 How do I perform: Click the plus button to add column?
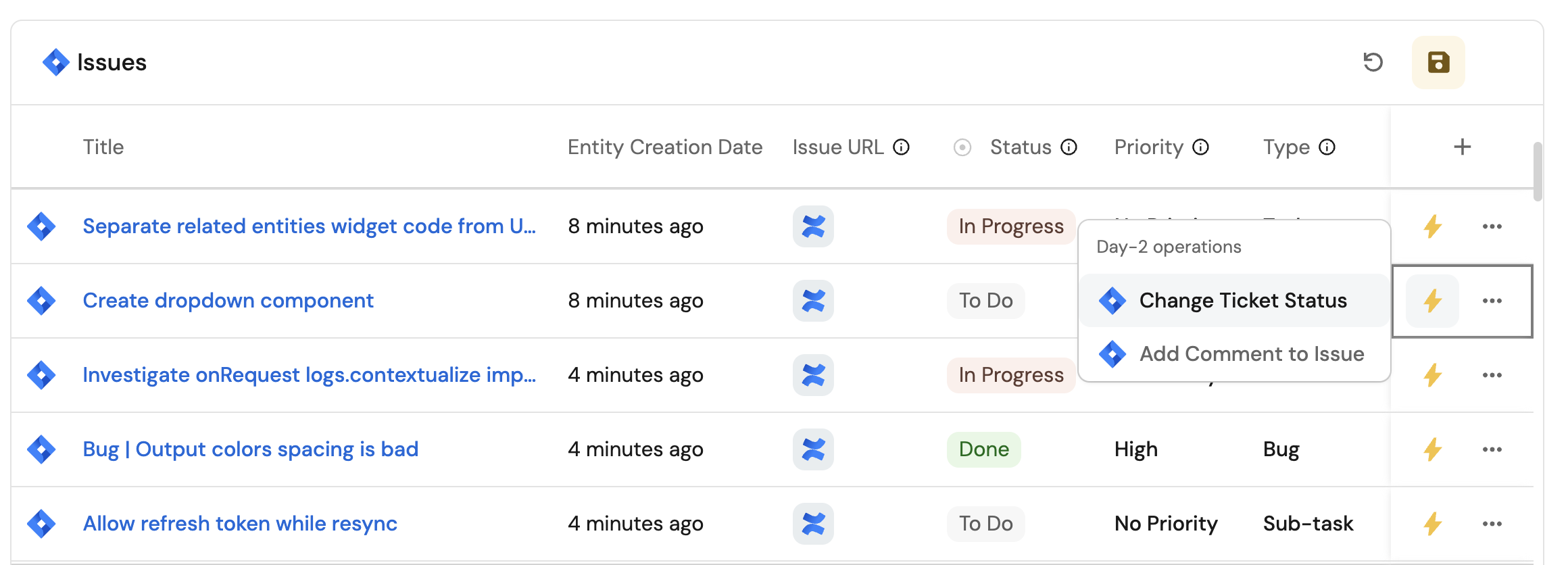(1462, 147)
